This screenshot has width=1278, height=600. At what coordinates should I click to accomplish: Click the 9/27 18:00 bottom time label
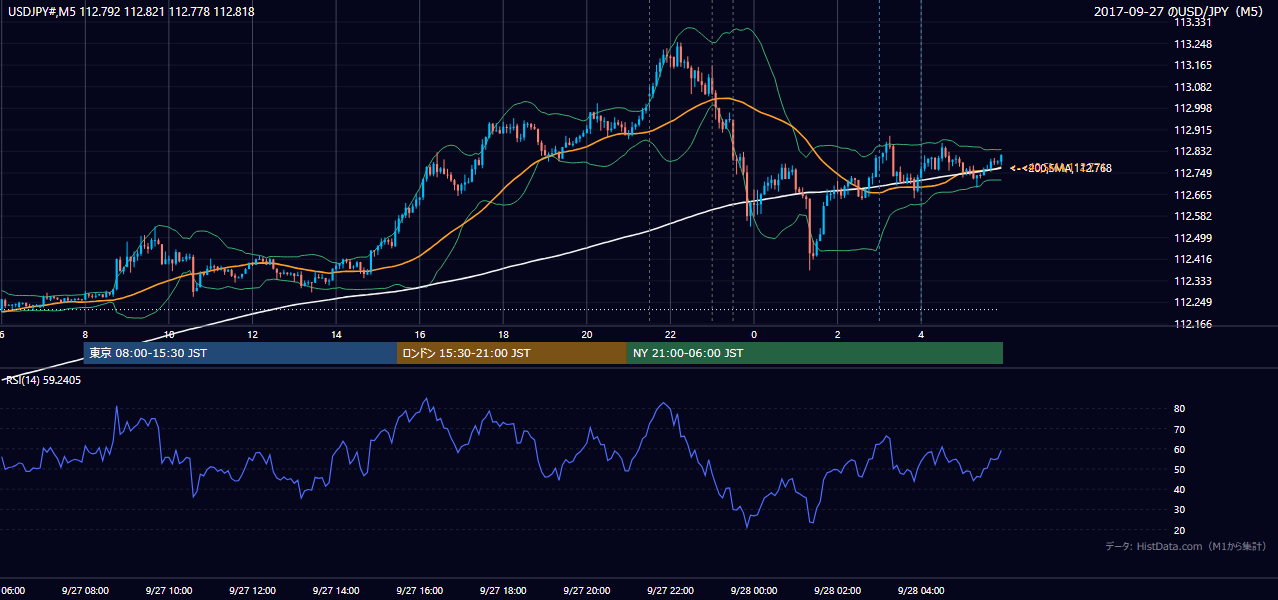502,591
